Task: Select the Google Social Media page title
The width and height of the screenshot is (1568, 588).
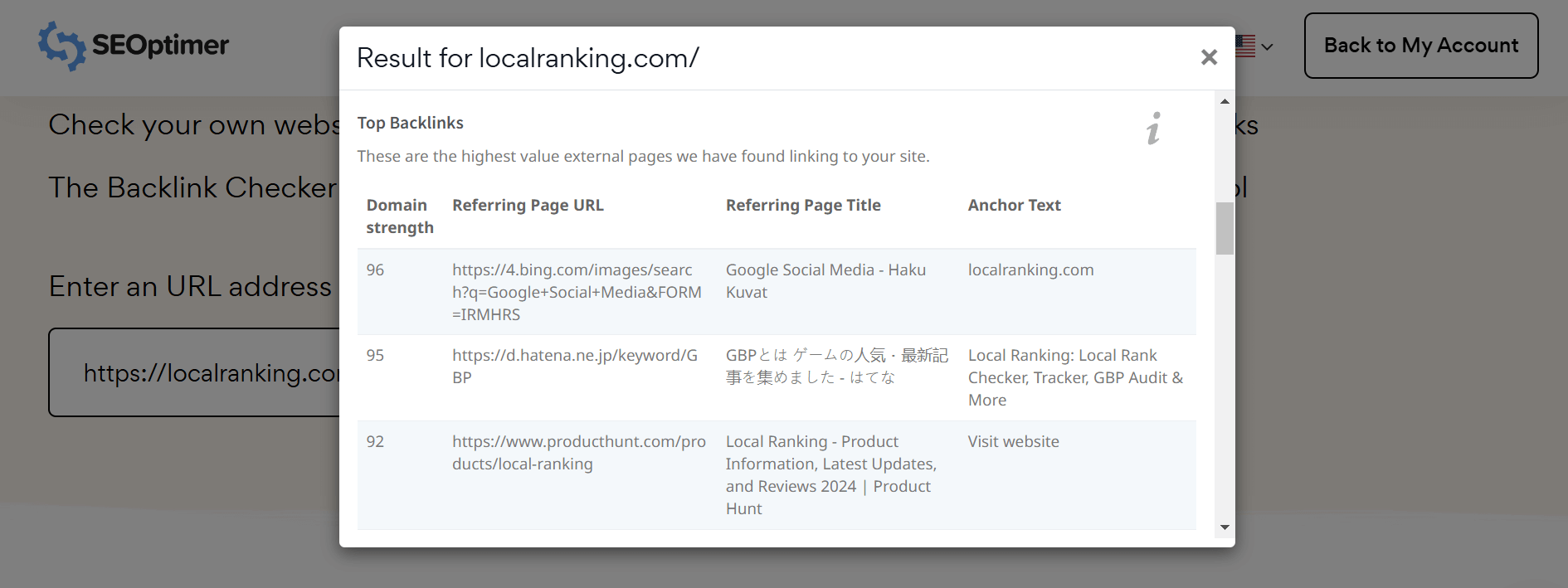Action: tap(825, 280)
